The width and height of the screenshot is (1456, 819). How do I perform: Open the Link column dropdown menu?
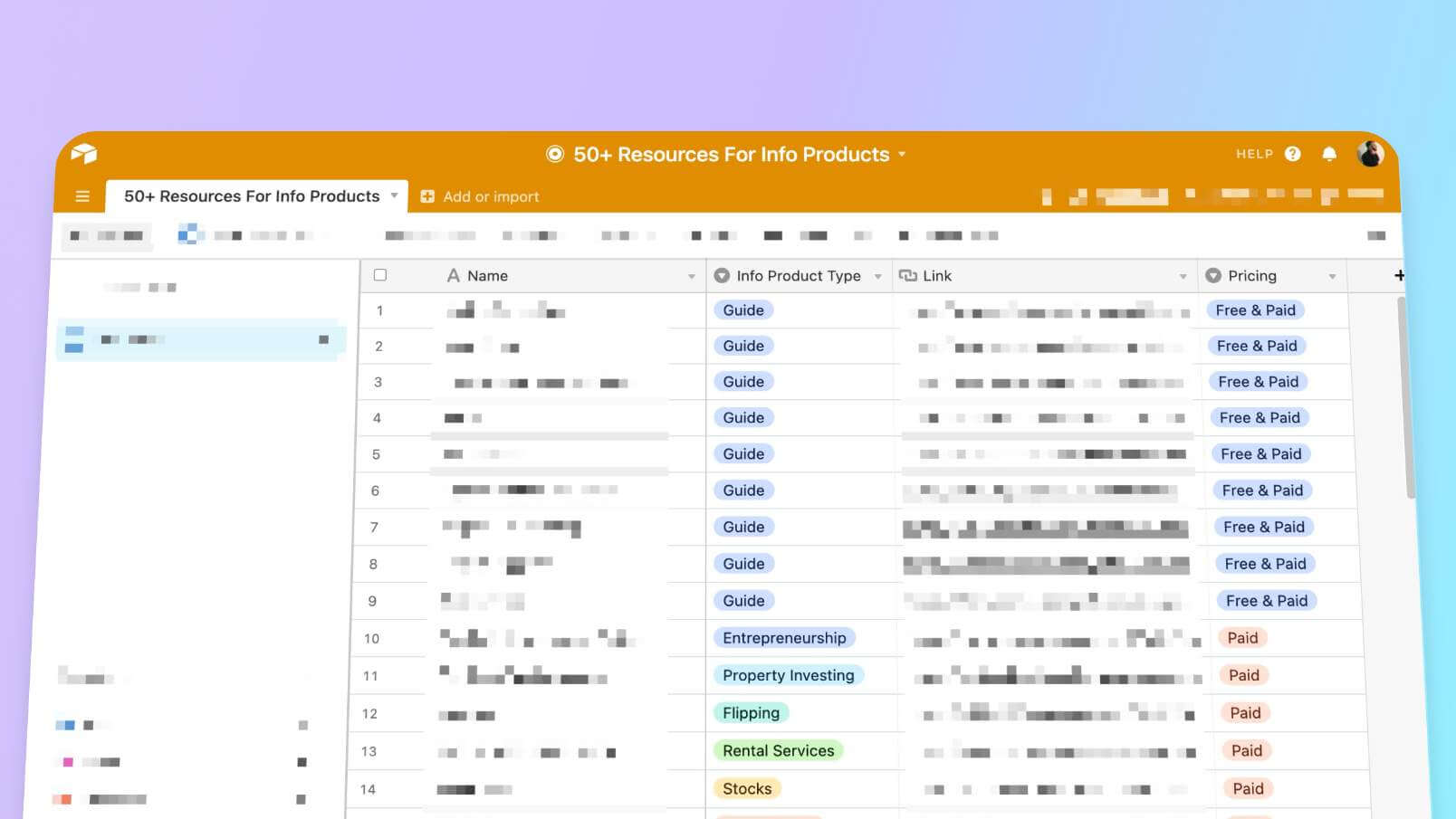pos(1183,277)
